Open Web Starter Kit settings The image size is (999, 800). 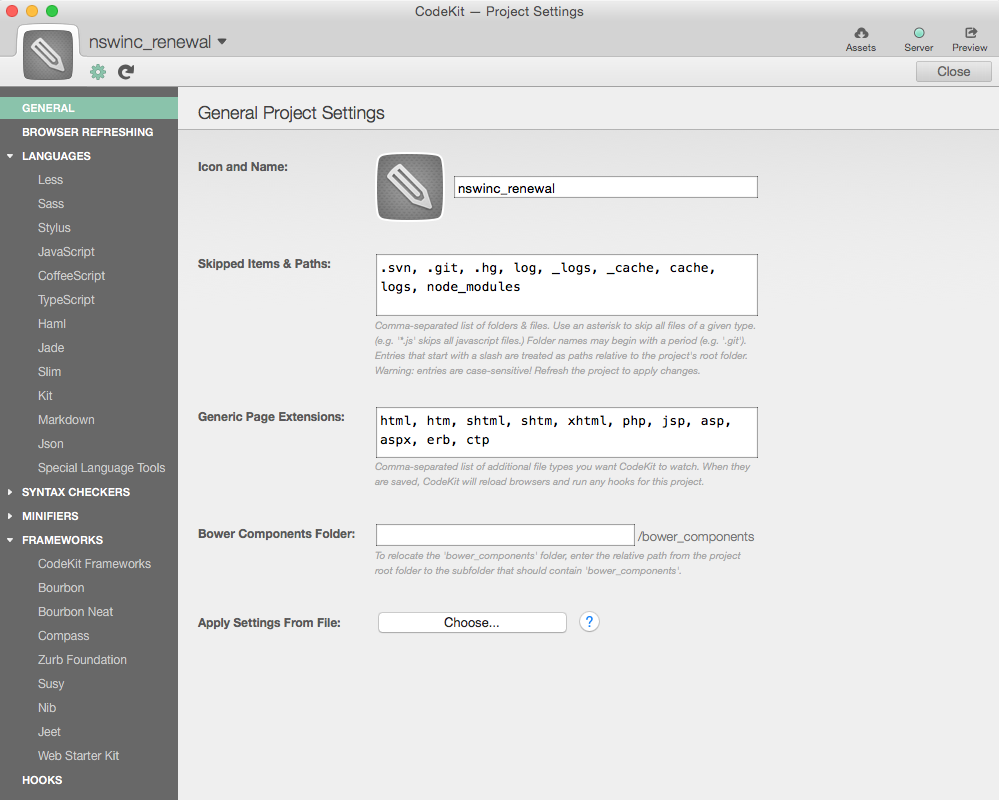pos(78,756)
